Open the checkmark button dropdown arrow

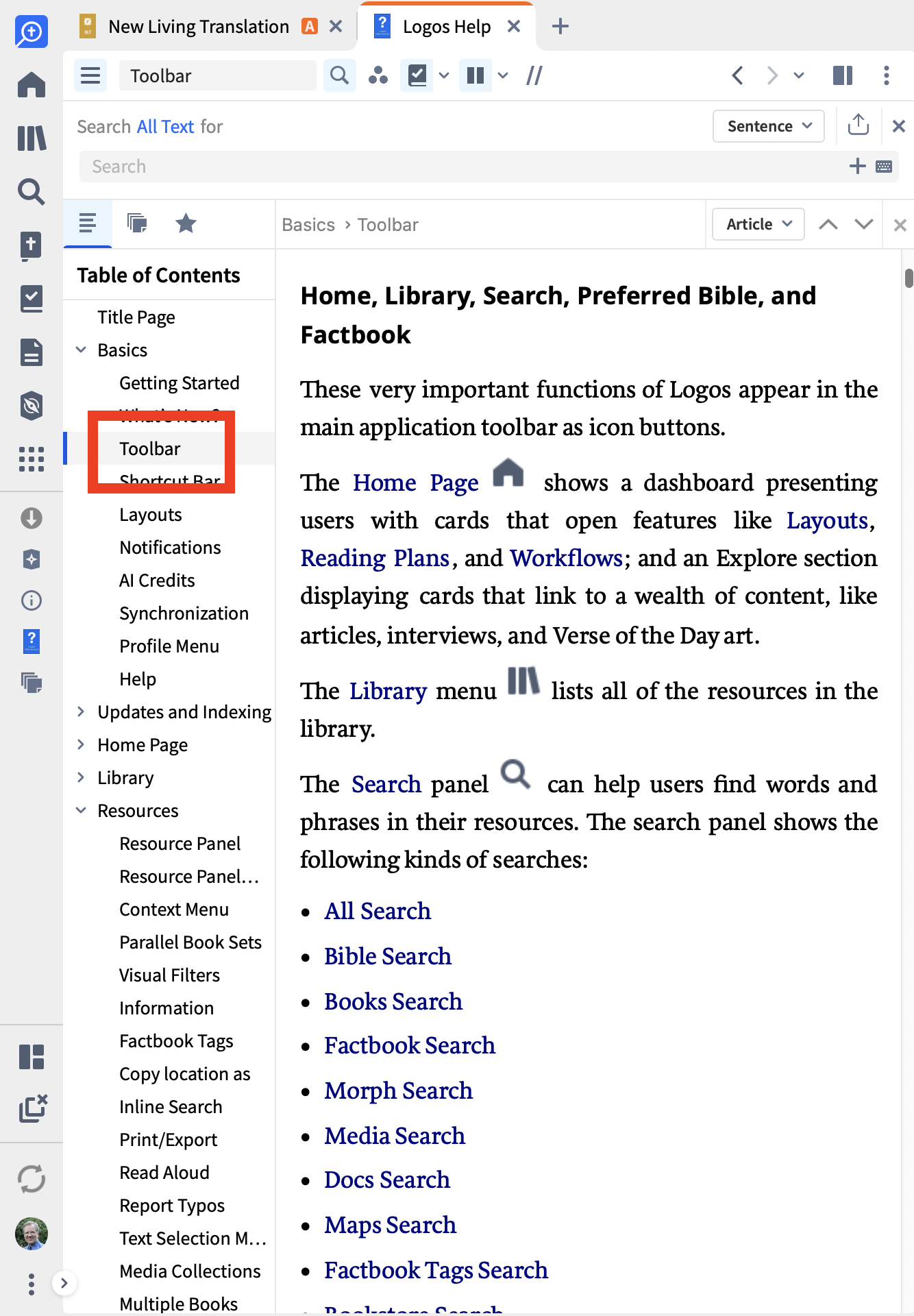pyautogui.click(x=444, y=75)
